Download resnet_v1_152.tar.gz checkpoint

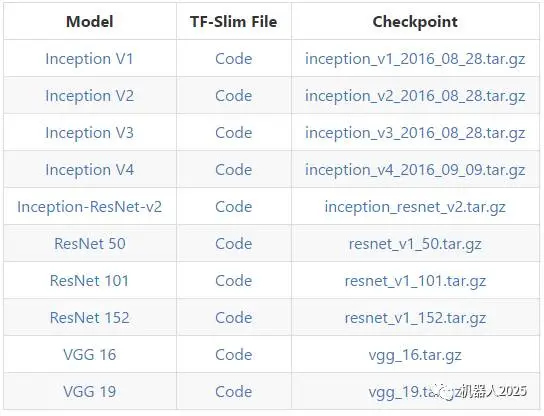pos(415,318)
